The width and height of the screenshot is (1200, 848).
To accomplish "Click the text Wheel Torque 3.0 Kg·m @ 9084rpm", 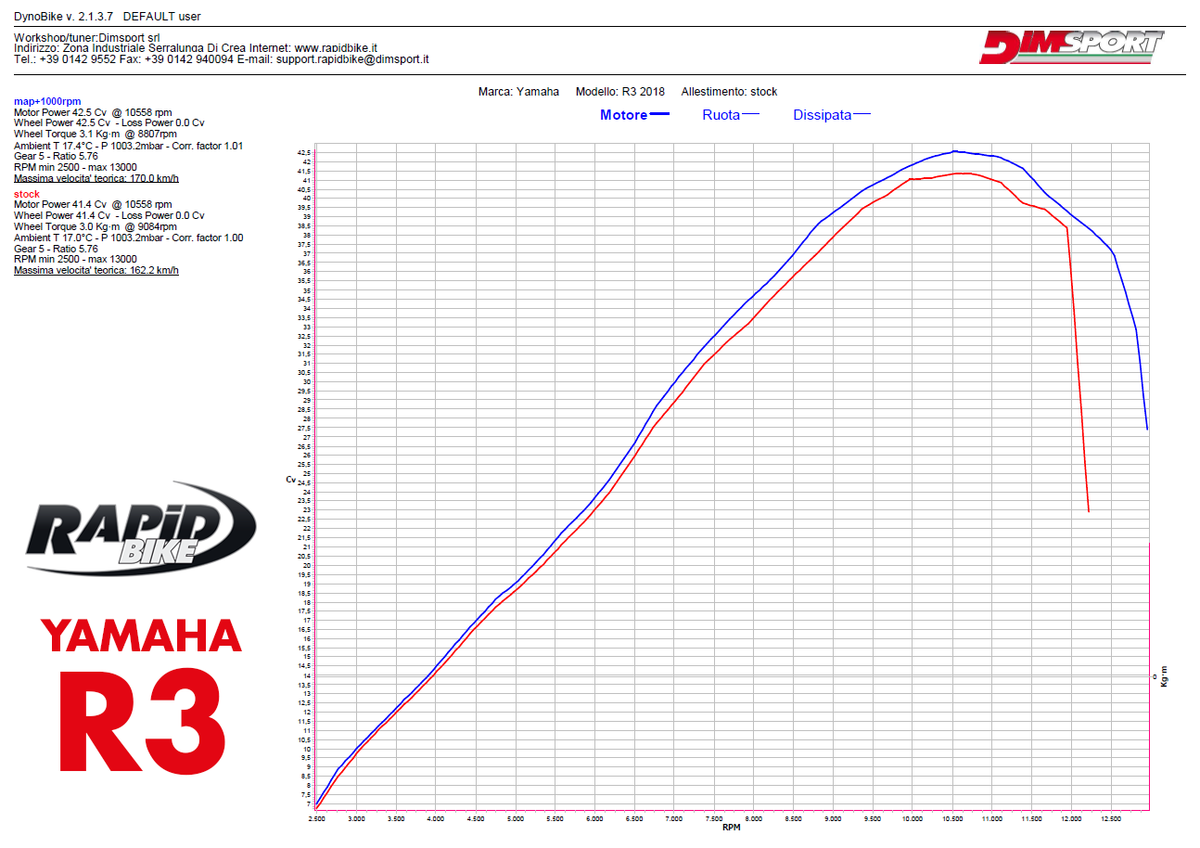I will 95,227.
